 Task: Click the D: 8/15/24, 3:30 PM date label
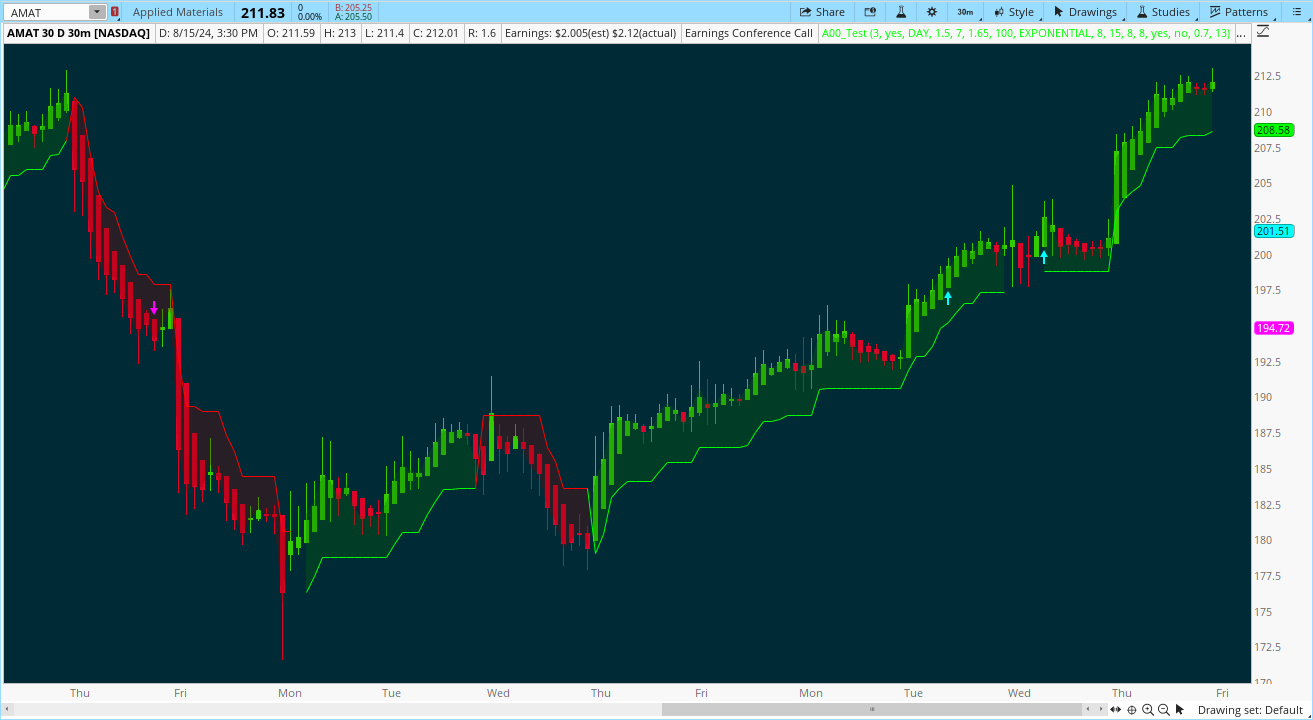209,33
